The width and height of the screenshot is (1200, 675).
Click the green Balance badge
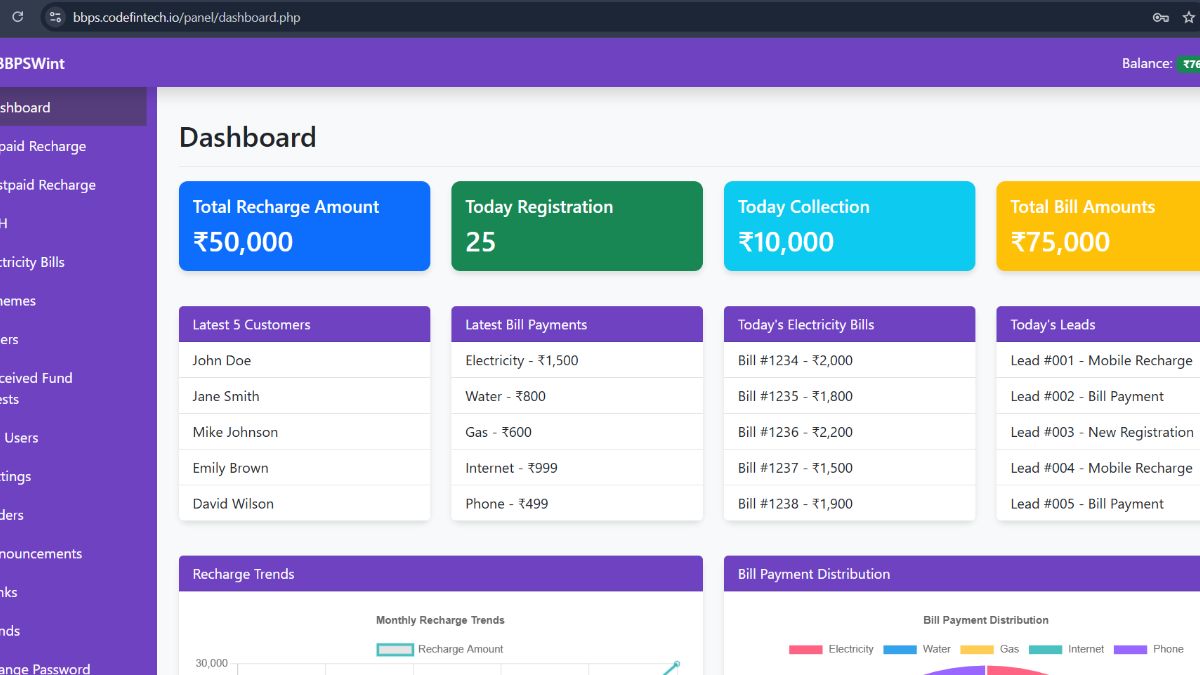(x=1190, y=63)
